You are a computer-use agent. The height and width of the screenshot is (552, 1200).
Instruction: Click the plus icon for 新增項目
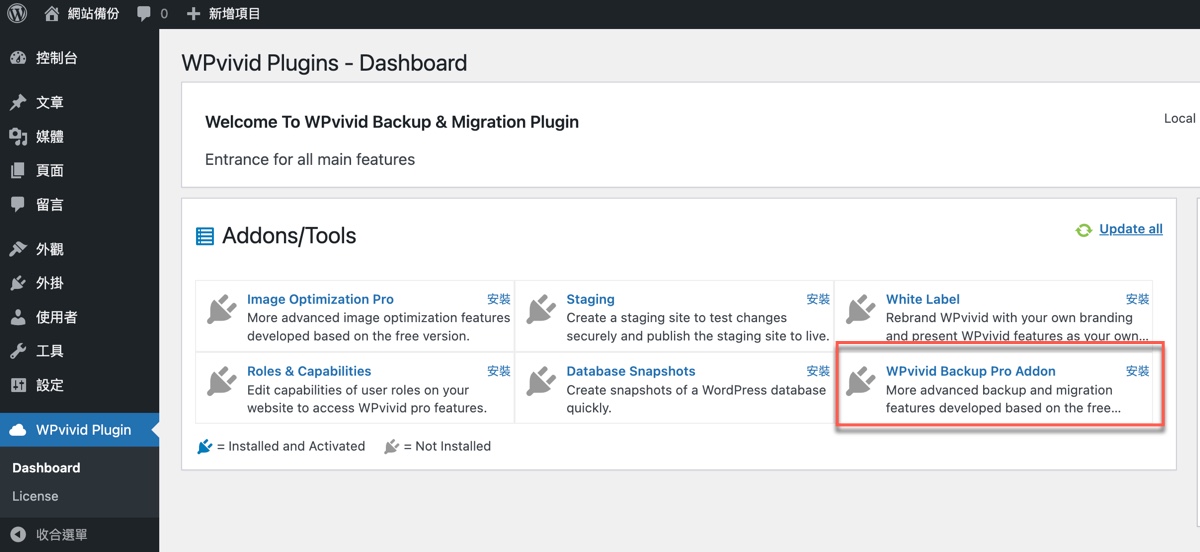click(194, 14)
